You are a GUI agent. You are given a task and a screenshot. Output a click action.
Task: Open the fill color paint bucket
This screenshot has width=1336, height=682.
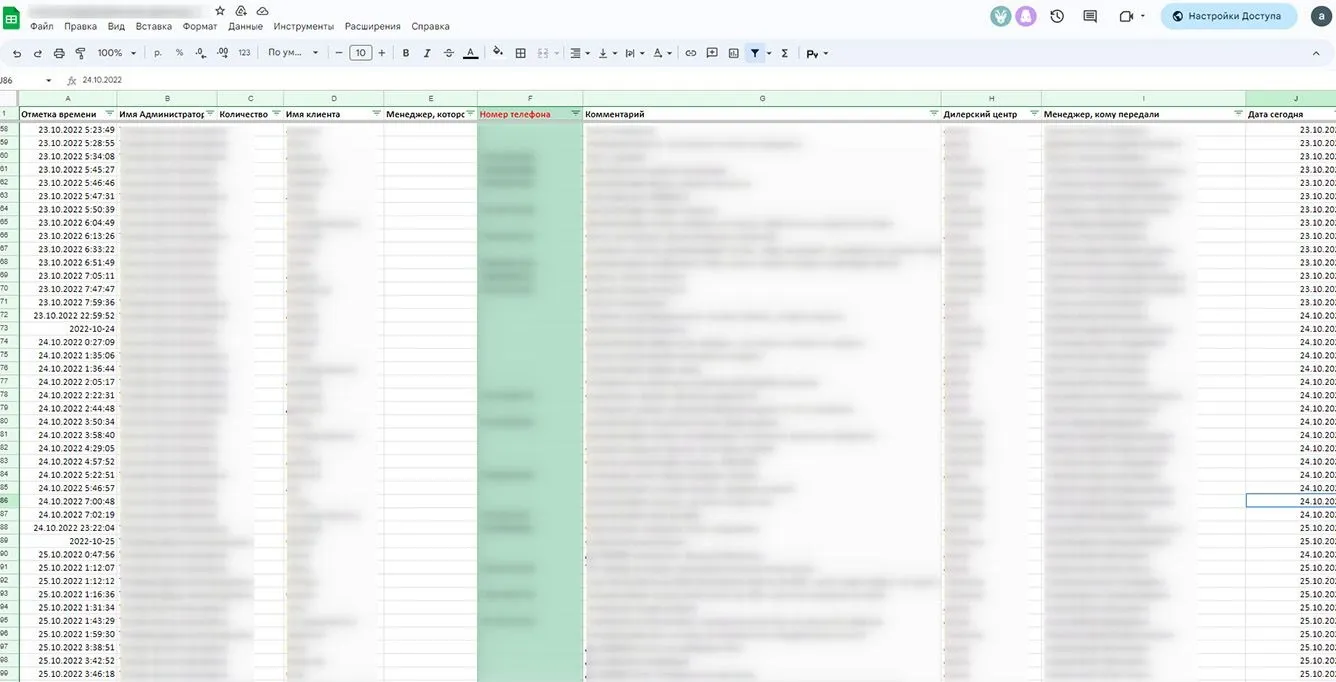(x=497, y=53)
